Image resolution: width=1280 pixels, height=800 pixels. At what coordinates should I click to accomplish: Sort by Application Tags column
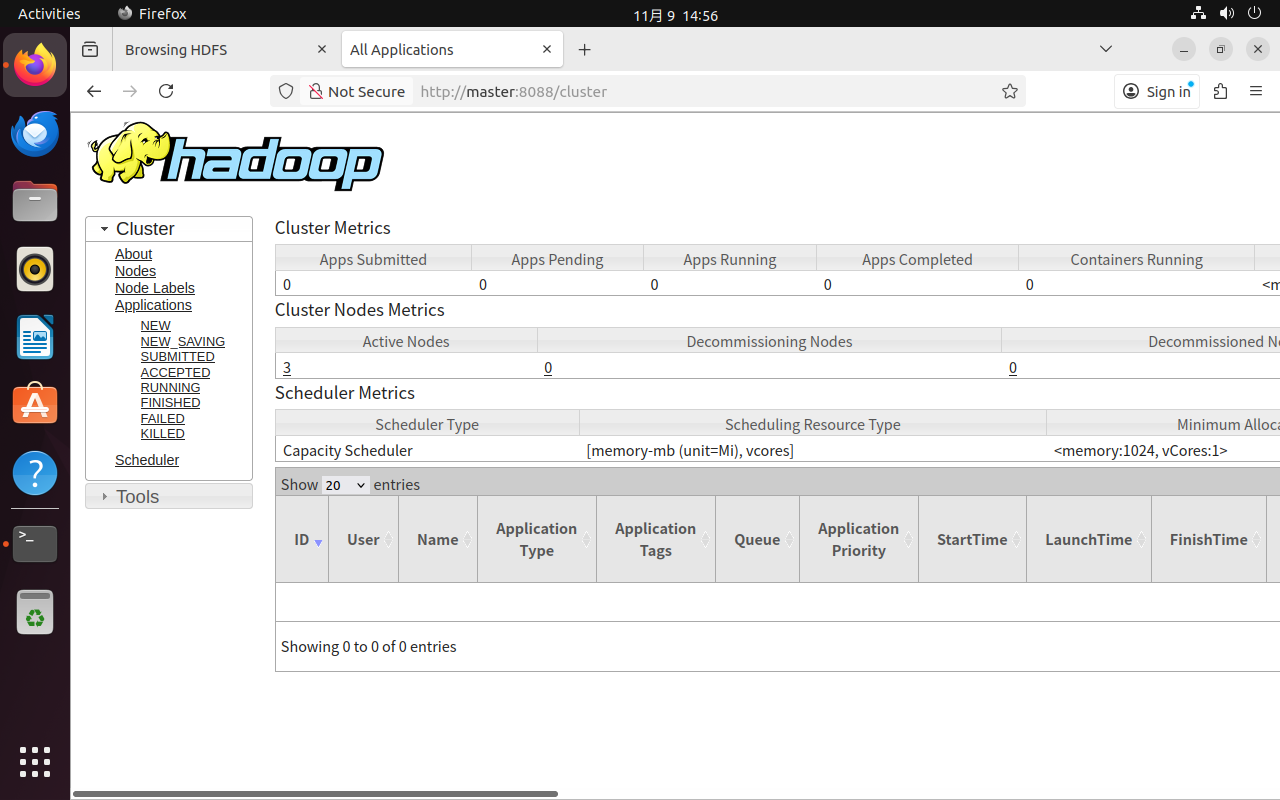[656, 539]
